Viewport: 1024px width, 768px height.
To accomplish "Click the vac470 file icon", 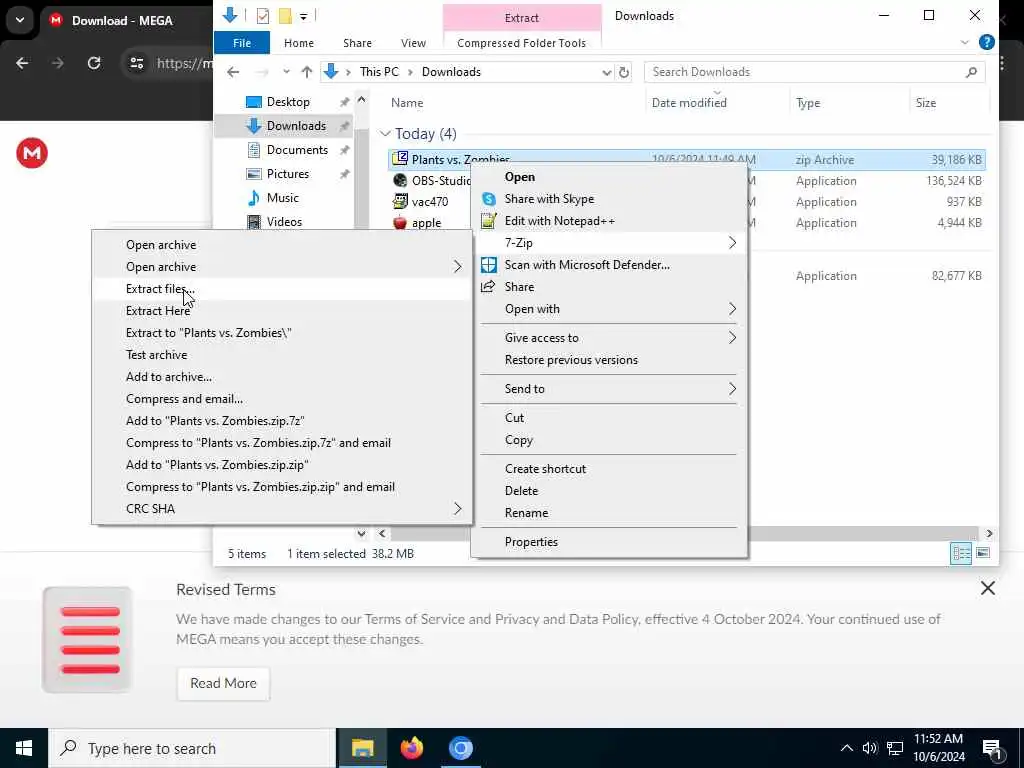I will click(x=400, y=202).
